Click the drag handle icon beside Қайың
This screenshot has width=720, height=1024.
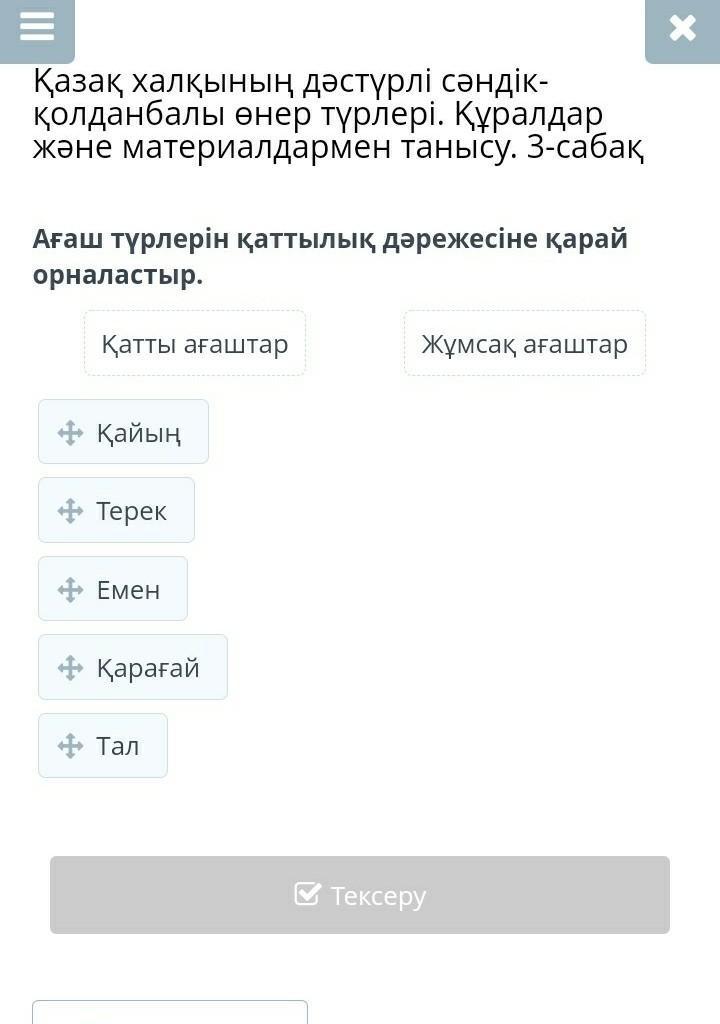[70, 433]
